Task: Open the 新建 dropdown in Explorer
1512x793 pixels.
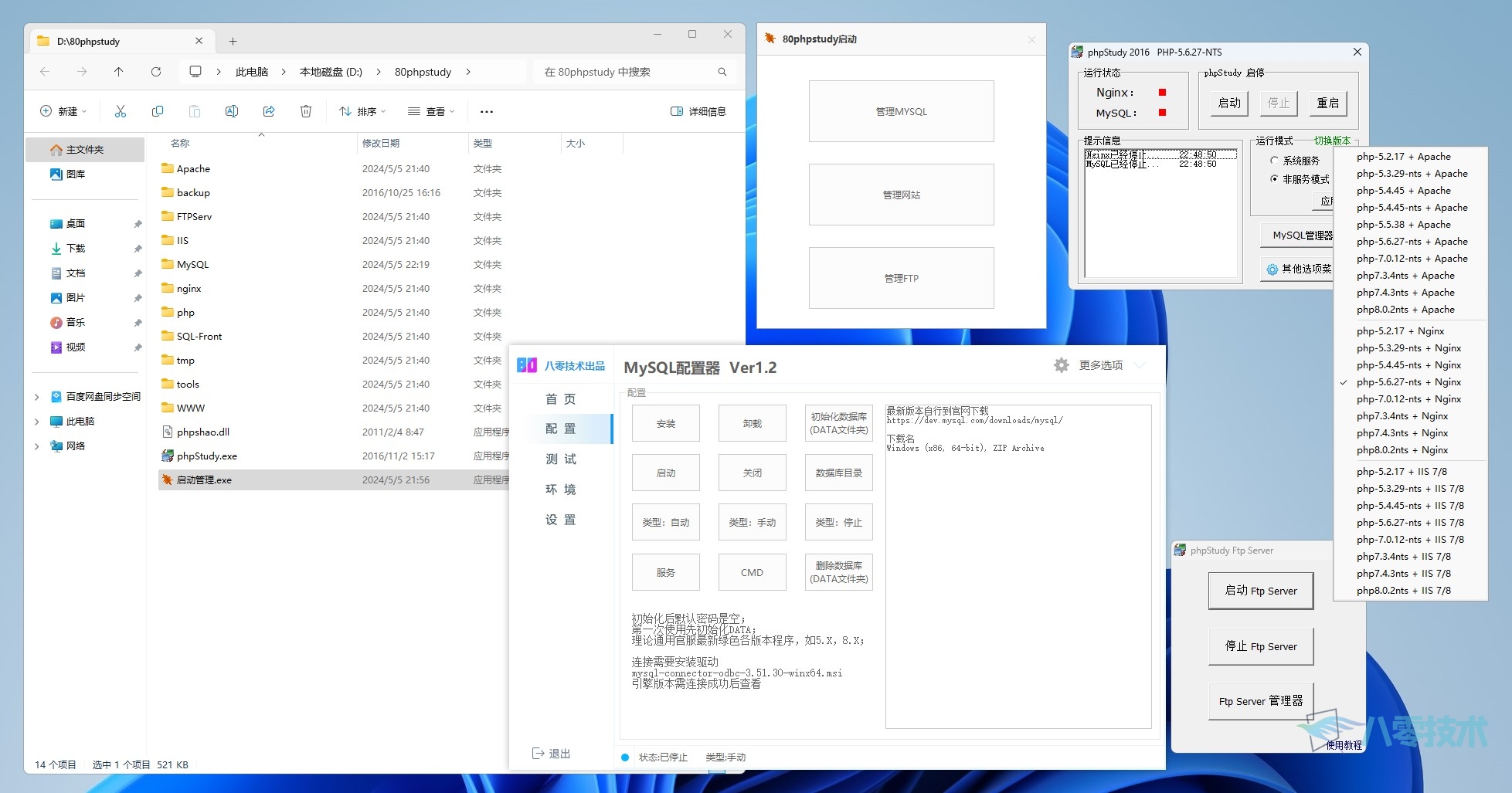Action: tap(63, 111)
